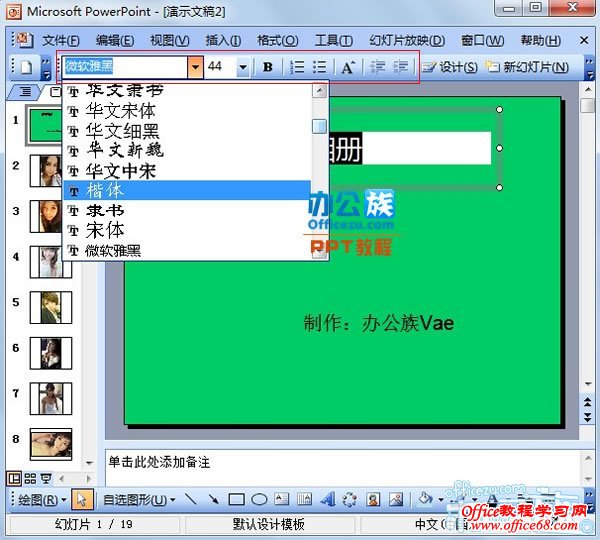Switch to the outline tab in the left pane

[25, 91]
